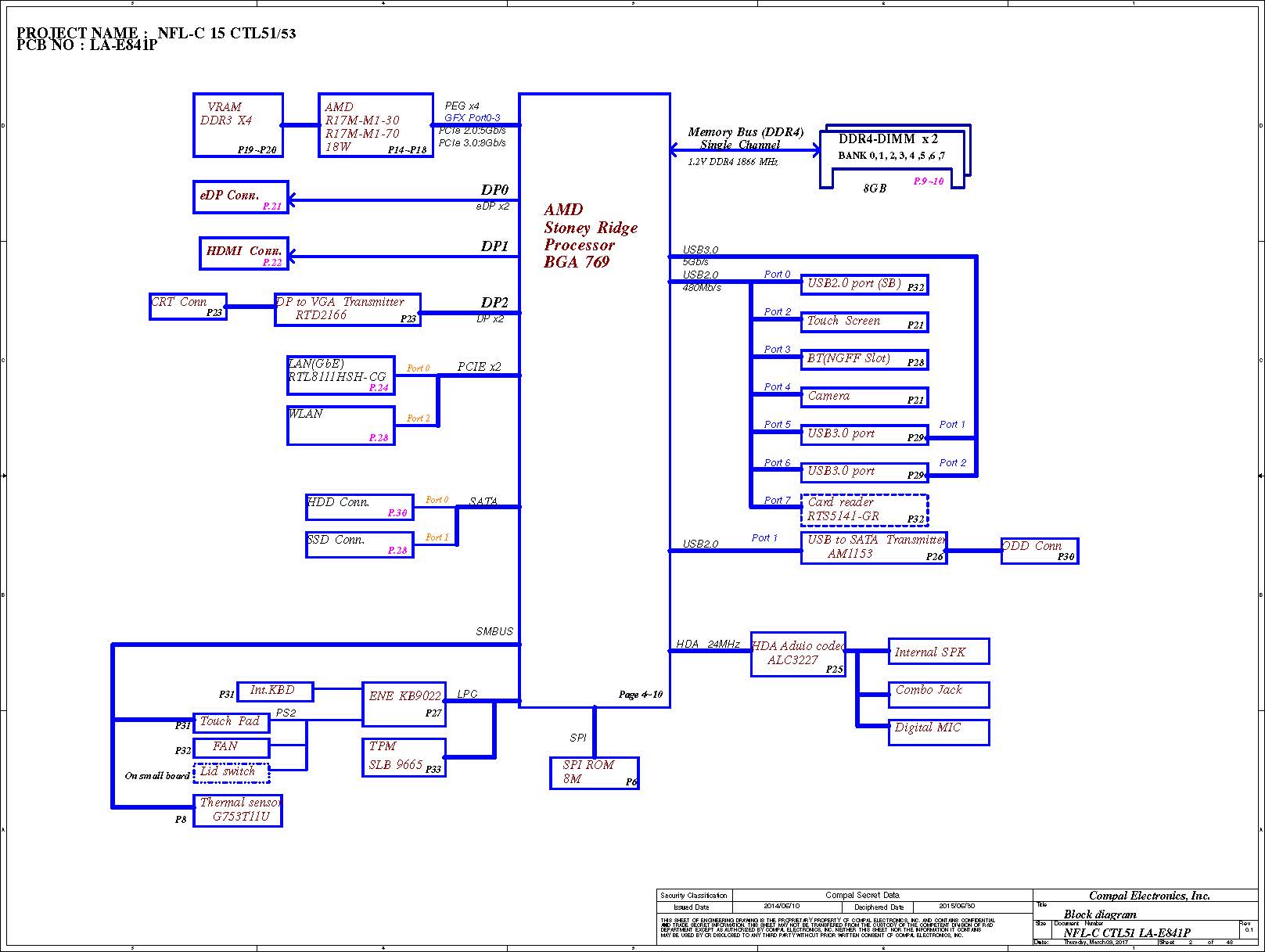1265x952 pixels.
Task: Select the PCIE x2 label
Action: [480, 366]
